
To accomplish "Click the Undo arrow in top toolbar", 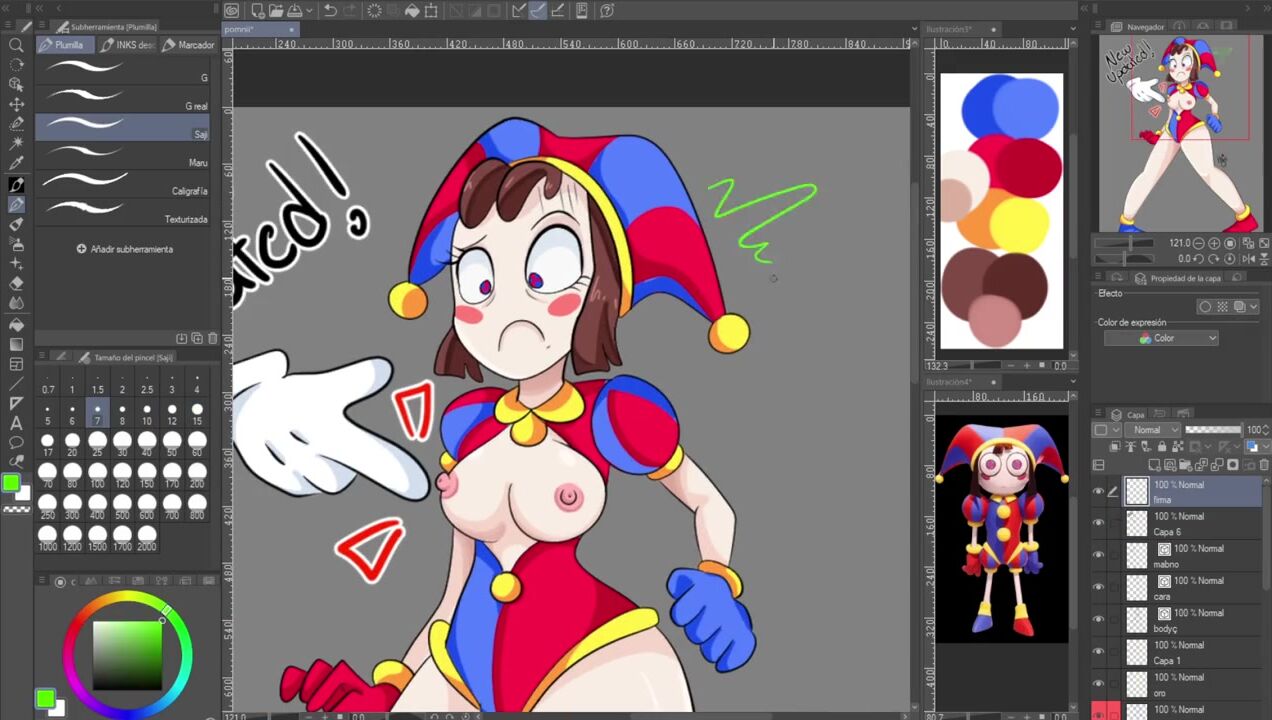I will click(x=330, y=11).
